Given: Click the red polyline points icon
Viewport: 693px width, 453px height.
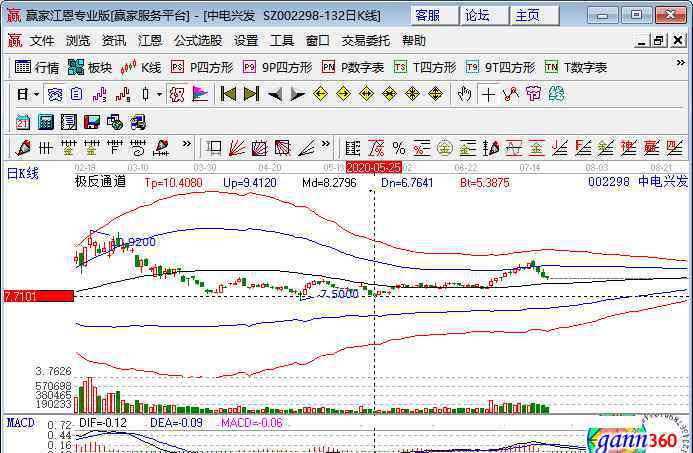Looking at the screenshot, I should tap(511, 94).
